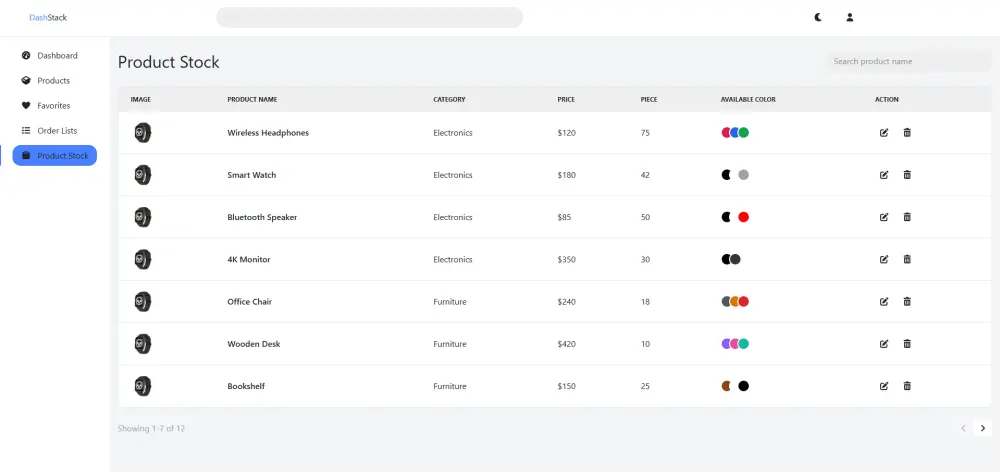Delete the Wooden Desk product
Screen dimensions: 1000x472
click(907, 344)
